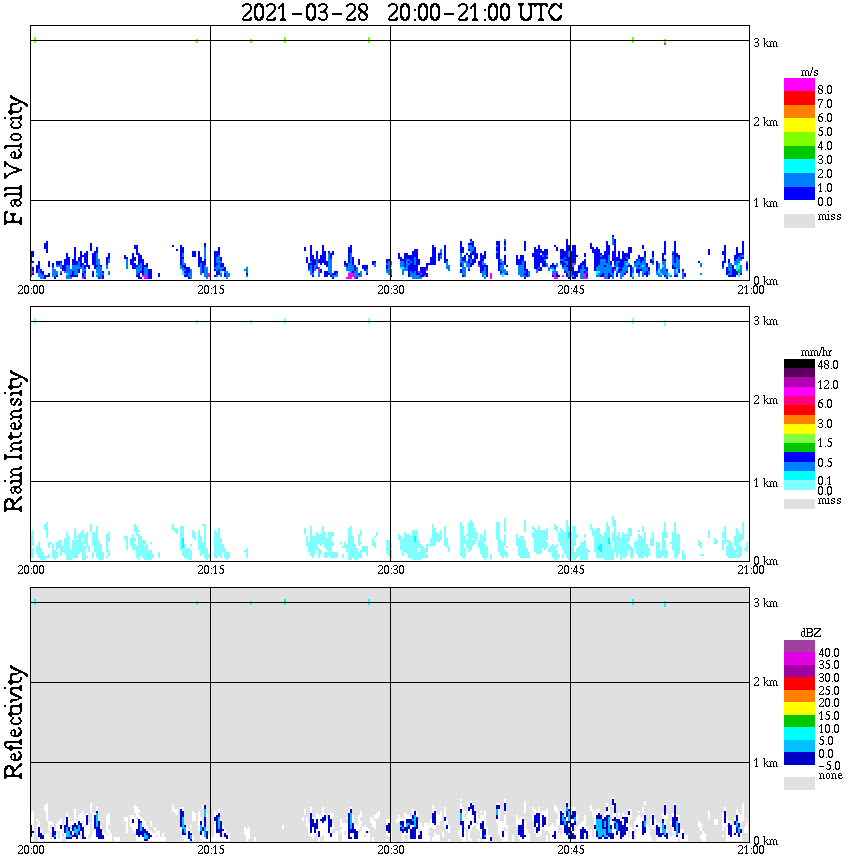This screenshot has height=868, width=850.
Task: Click the 2 km label on Reflectivity plot
Action: 765,682
